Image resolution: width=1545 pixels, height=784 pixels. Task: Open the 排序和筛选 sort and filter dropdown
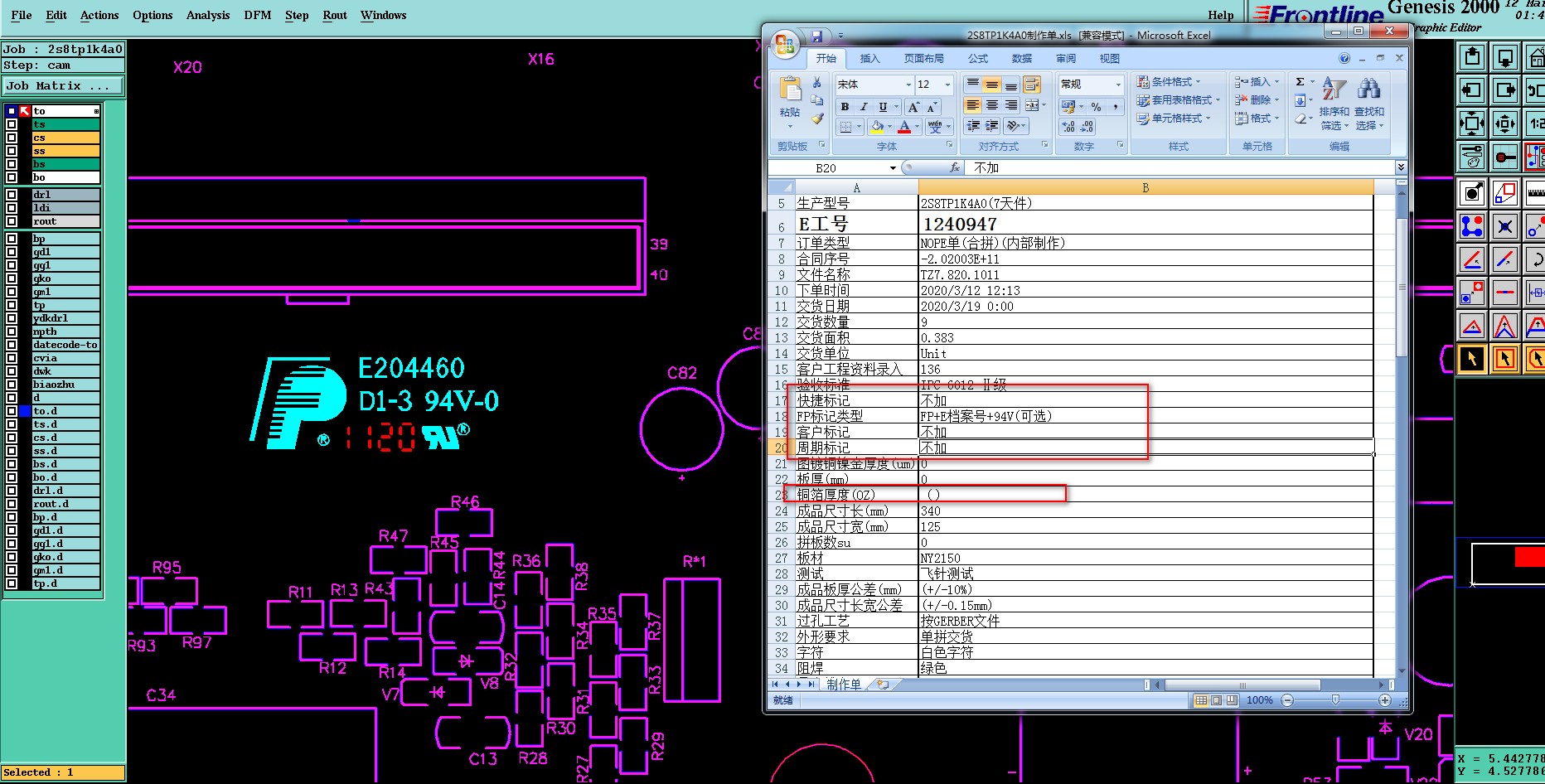pos(1334,104)
